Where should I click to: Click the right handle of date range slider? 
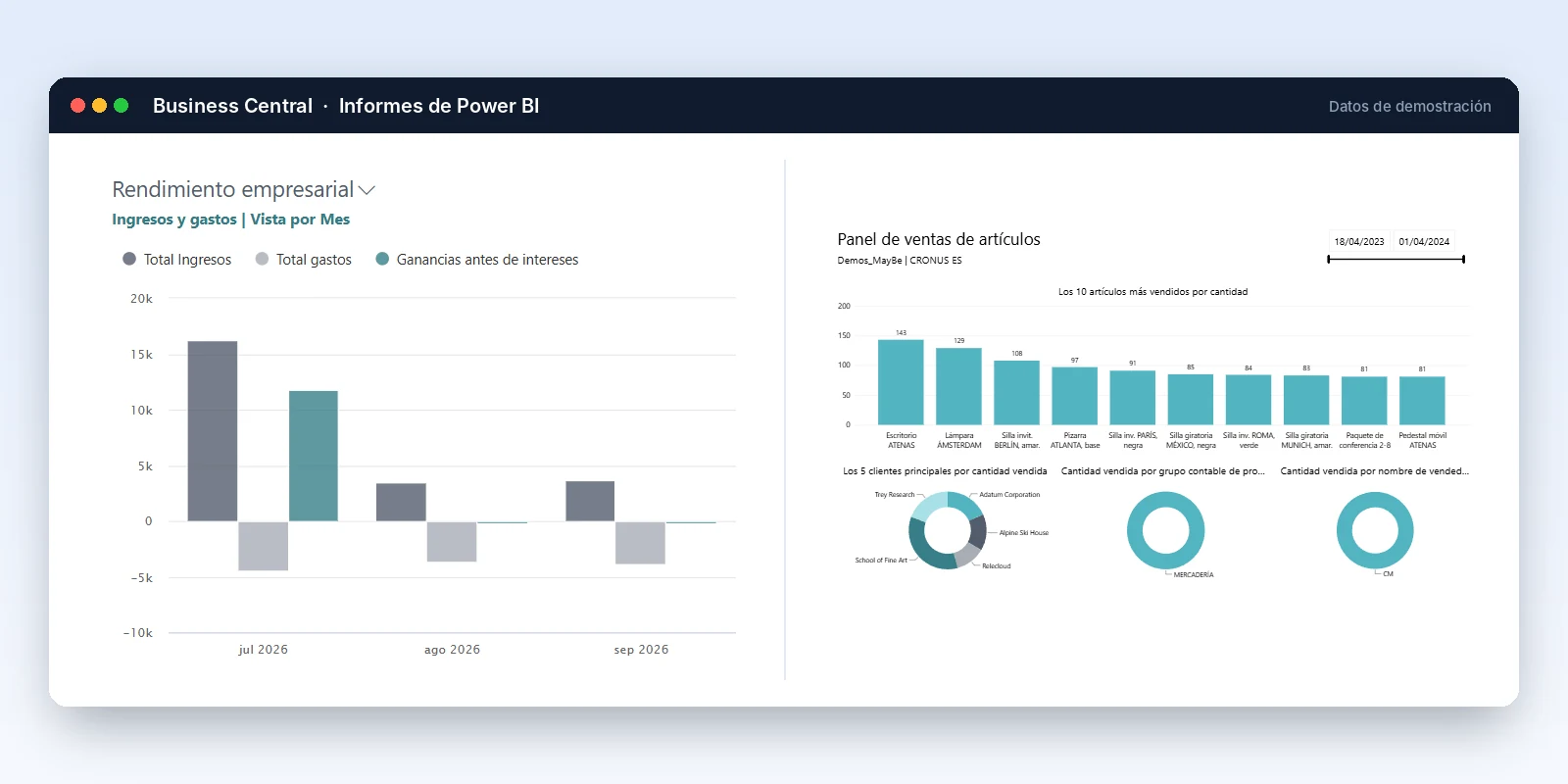tap(1463, 260)
